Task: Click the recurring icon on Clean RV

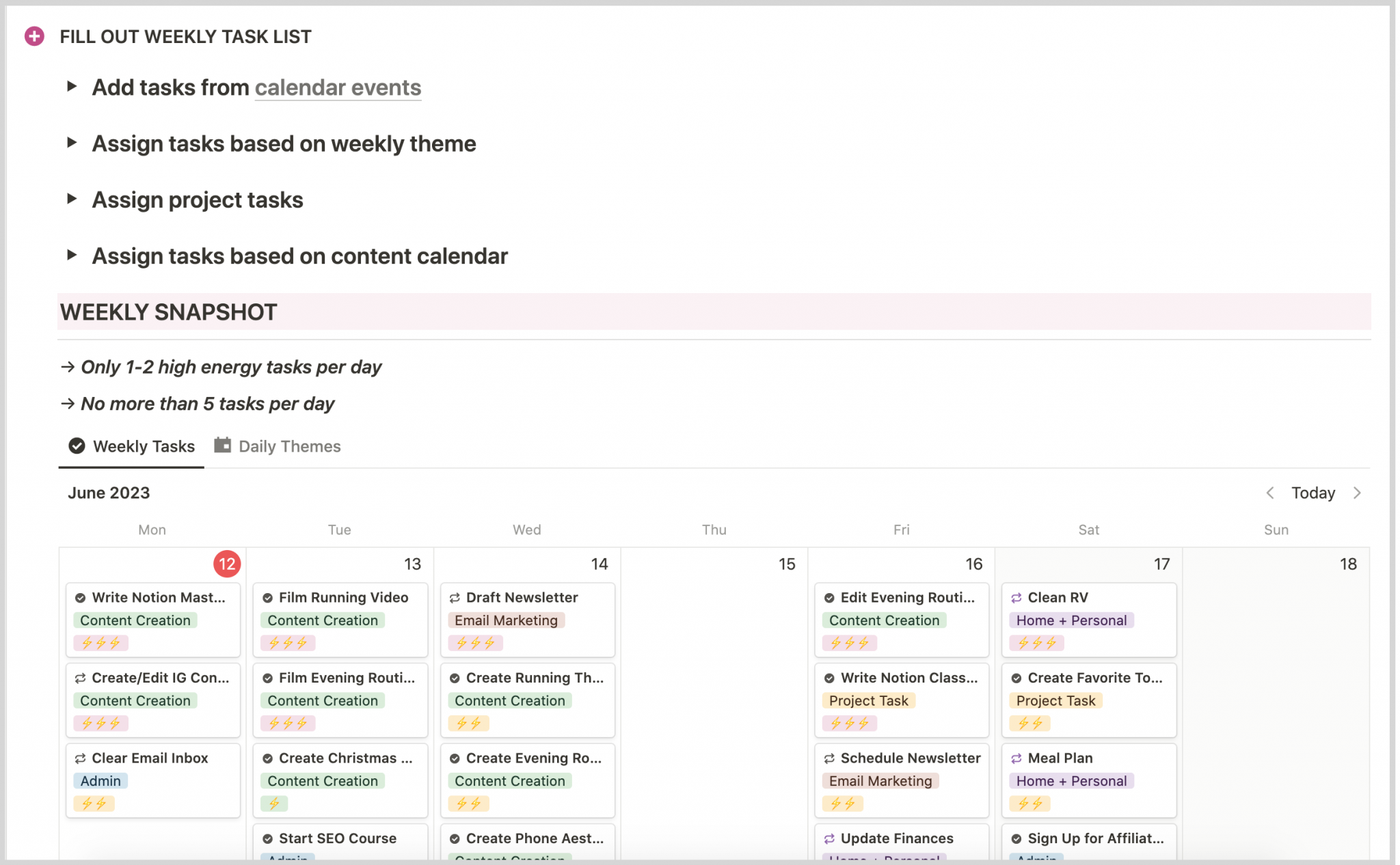Action: coord(1016,598)
